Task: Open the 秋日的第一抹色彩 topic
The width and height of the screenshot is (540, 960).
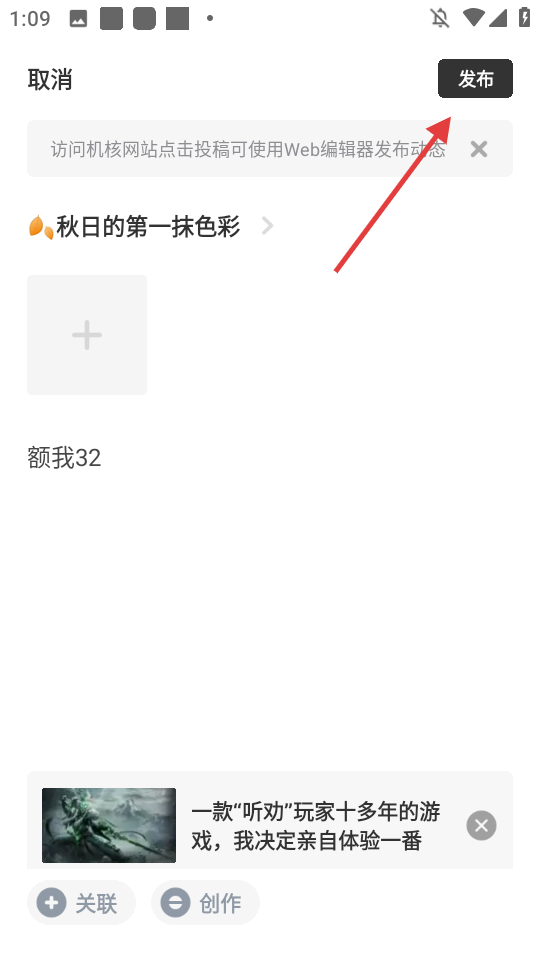Action: tap(148, 227)
